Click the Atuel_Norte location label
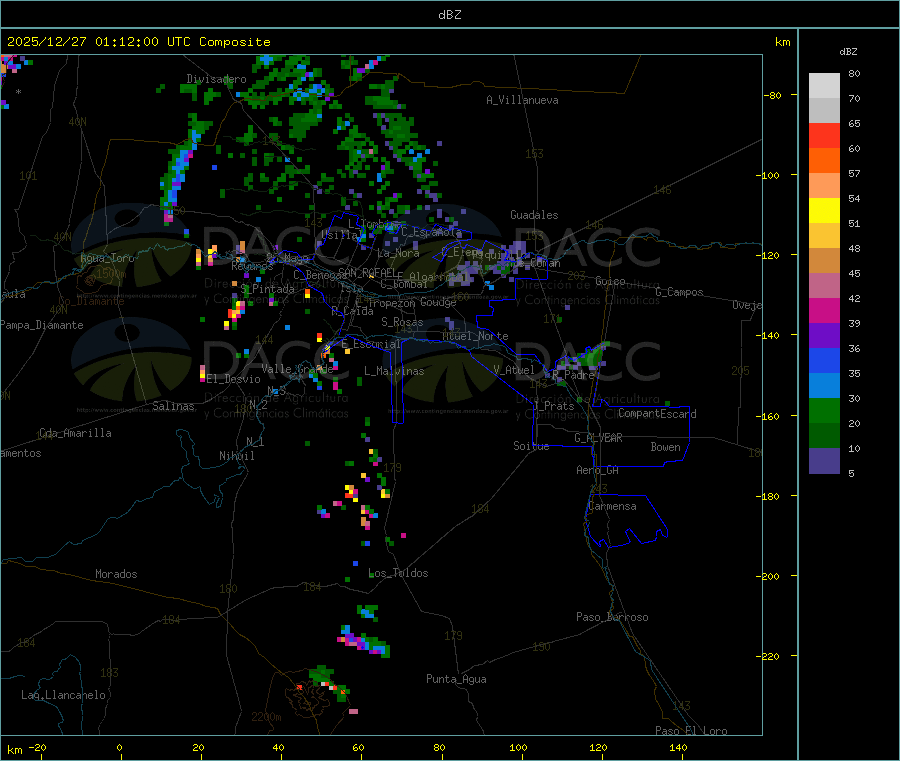The height and width of the screenshot is (761, 900). pos(475,336)
